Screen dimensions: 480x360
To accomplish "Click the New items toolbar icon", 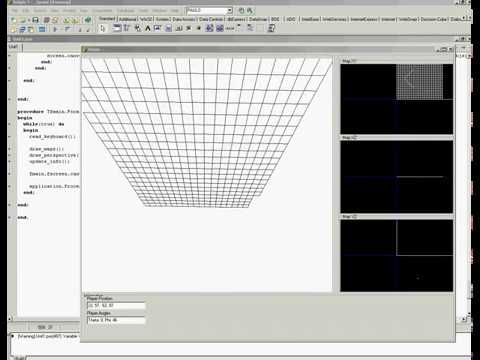I will 13,20.
